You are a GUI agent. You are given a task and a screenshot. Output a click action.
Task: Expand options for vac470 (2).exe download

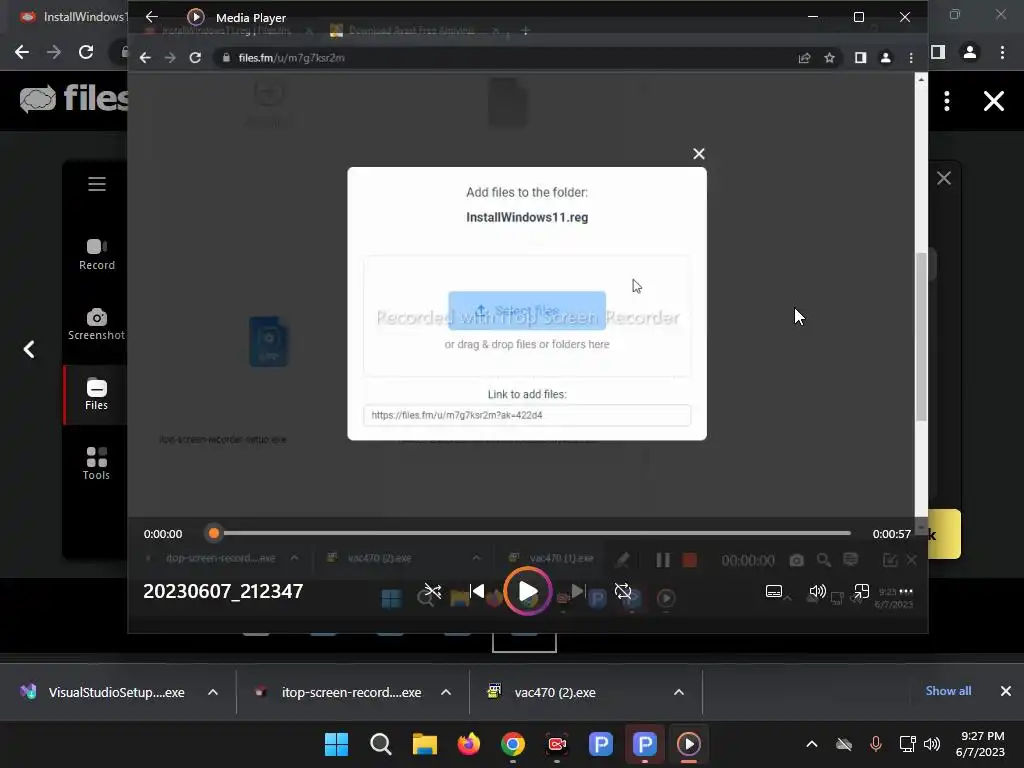pyautogui.click(x=679, y=692)
